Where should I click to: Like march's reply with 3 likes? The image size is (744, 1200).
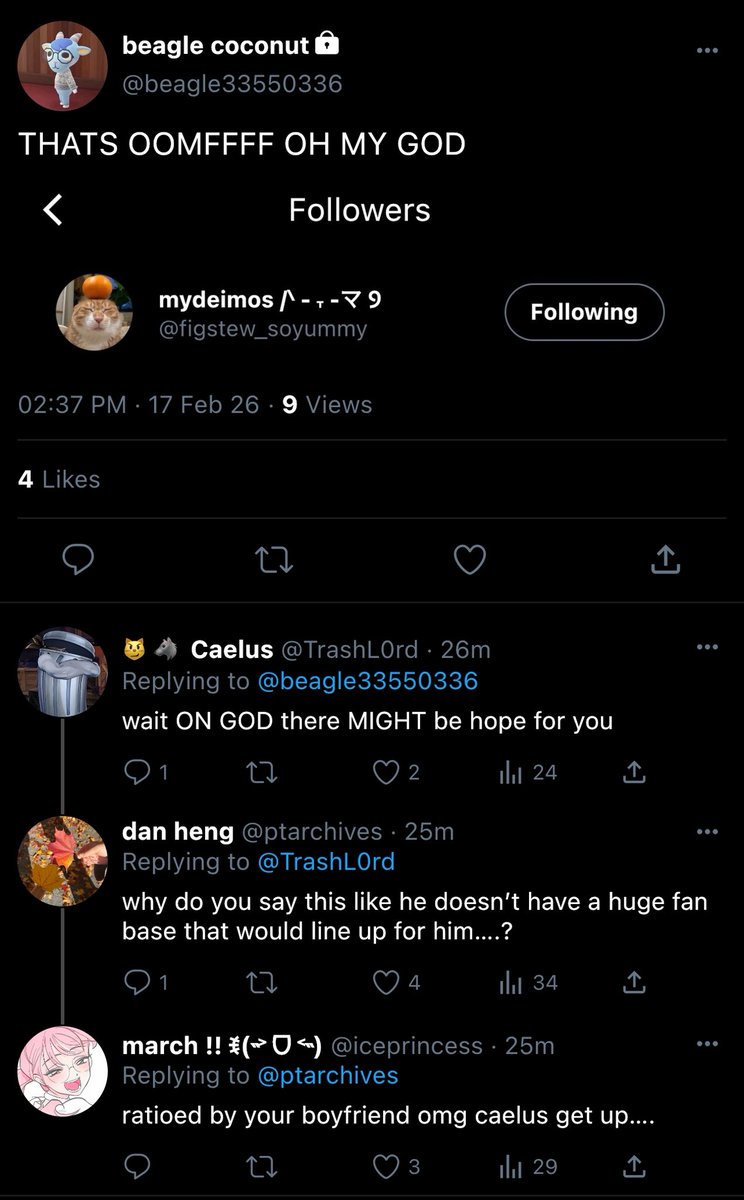395,1166
